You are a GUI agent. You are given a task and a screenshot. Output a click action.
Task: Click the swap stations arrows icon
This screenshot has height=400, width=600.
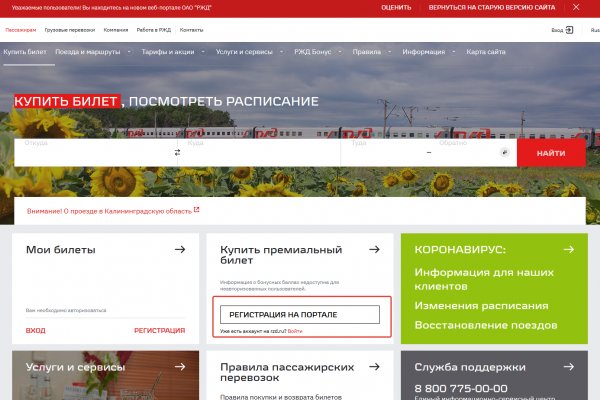tap(178, 152)
